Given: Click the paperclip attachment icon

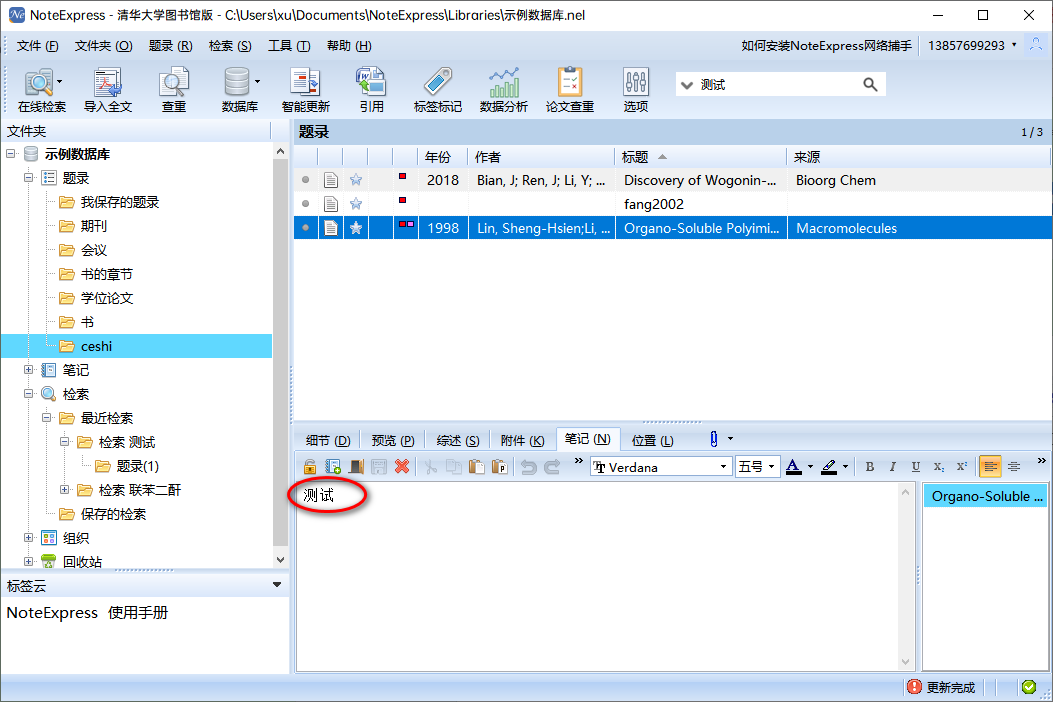Looking at the screenshot, I should (713, 439).
